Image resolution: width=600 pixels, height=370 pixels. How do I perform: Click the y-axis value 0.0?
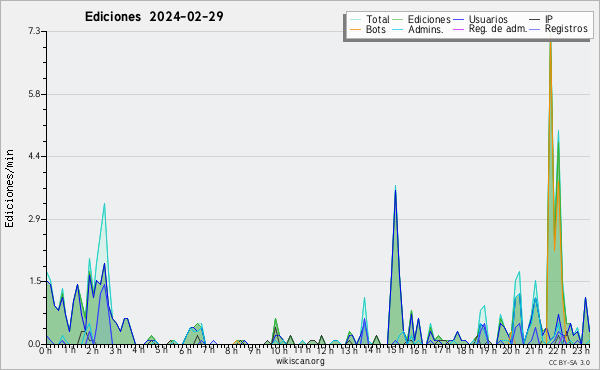[34, 344]
